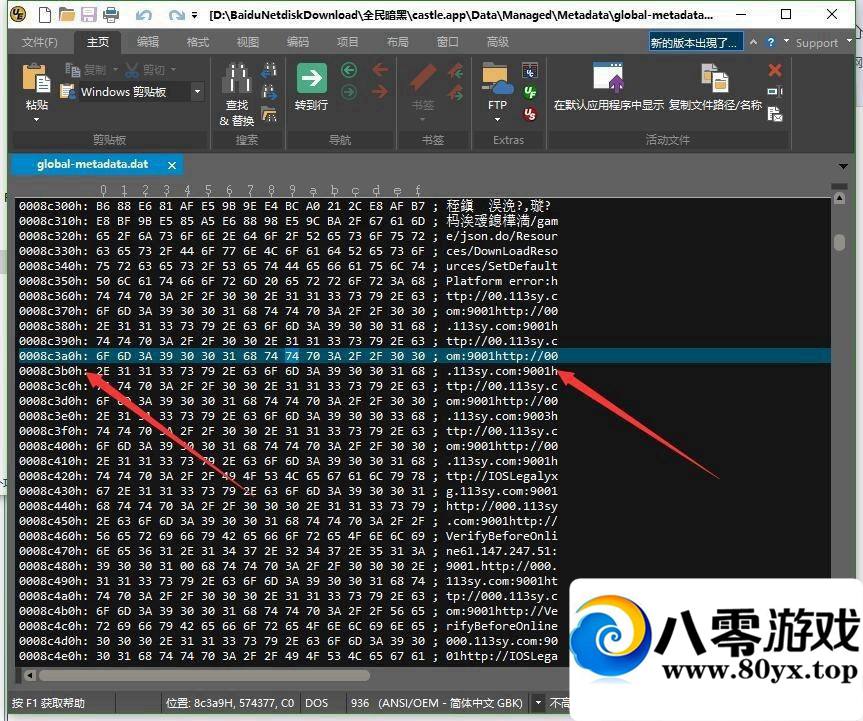Print the document using the printer icon
This screenshot has height=721, width=863.
[x=111, y=14]
